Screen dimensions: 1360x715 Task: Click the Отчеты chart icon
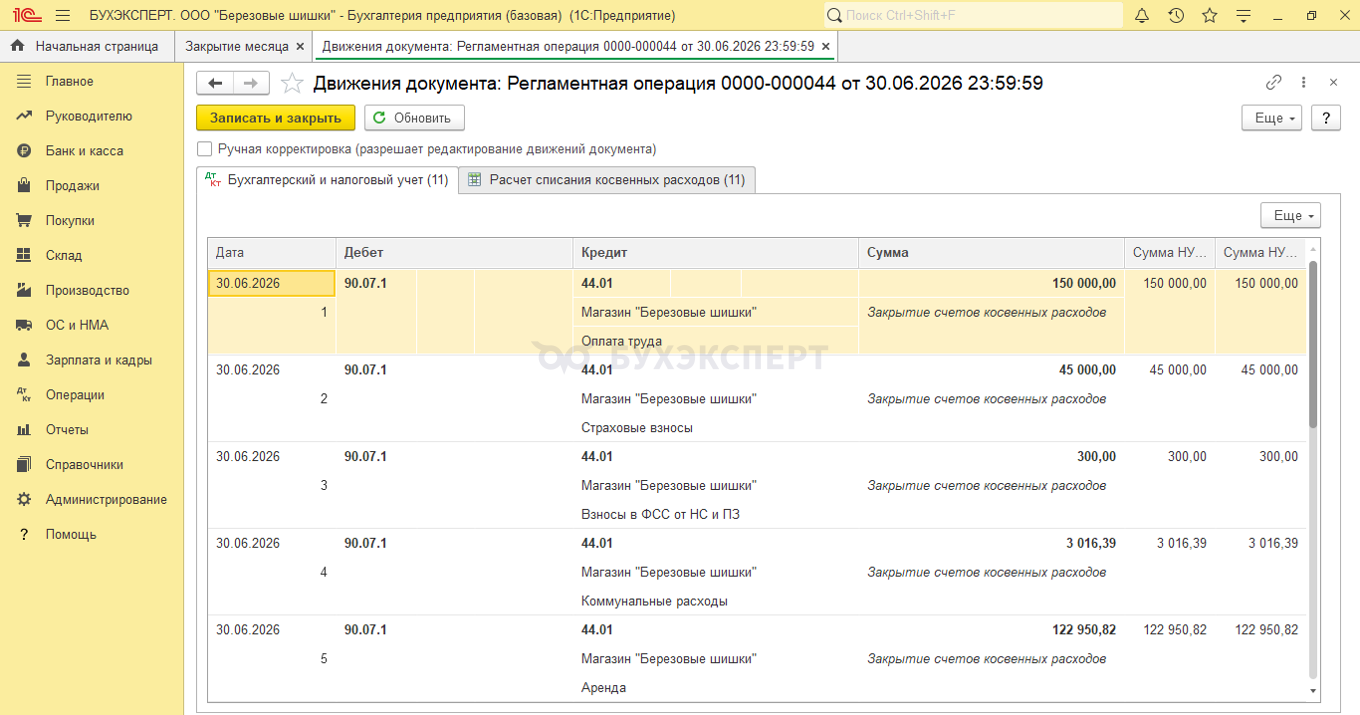(24, 430)
